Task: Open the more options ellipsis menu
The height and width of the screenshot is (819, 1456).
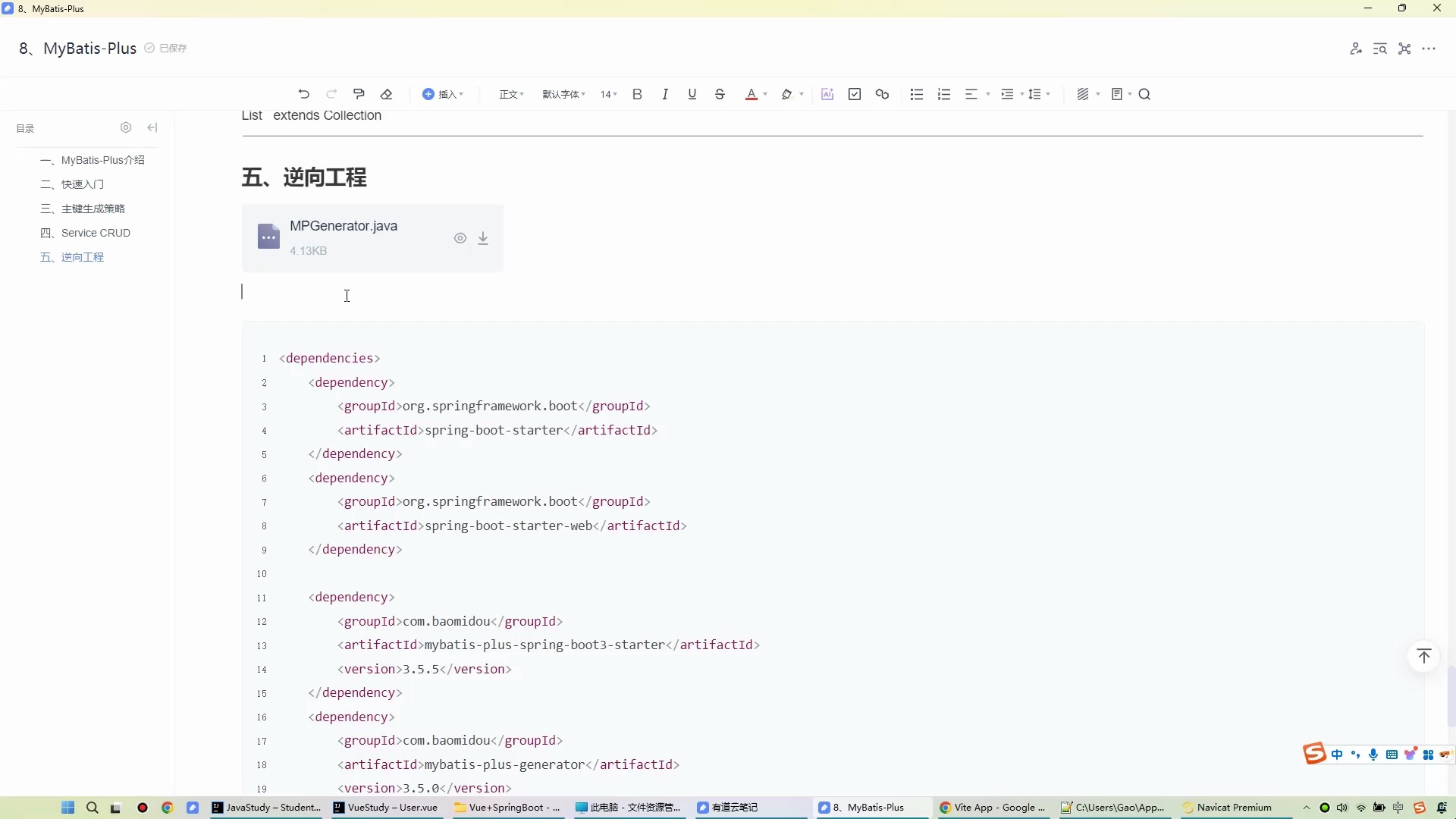Action: click(x=1429, y=49)
